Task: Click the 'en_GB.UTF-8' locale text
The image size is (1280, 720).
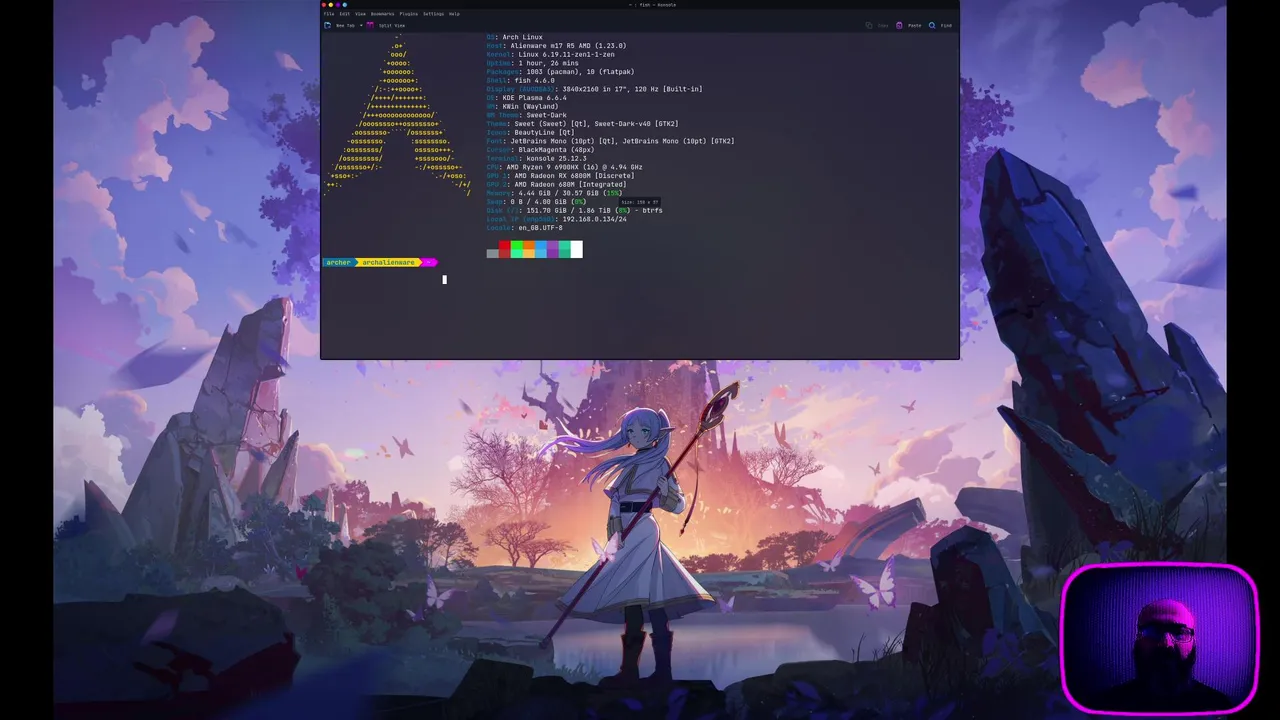Action: 540,228
